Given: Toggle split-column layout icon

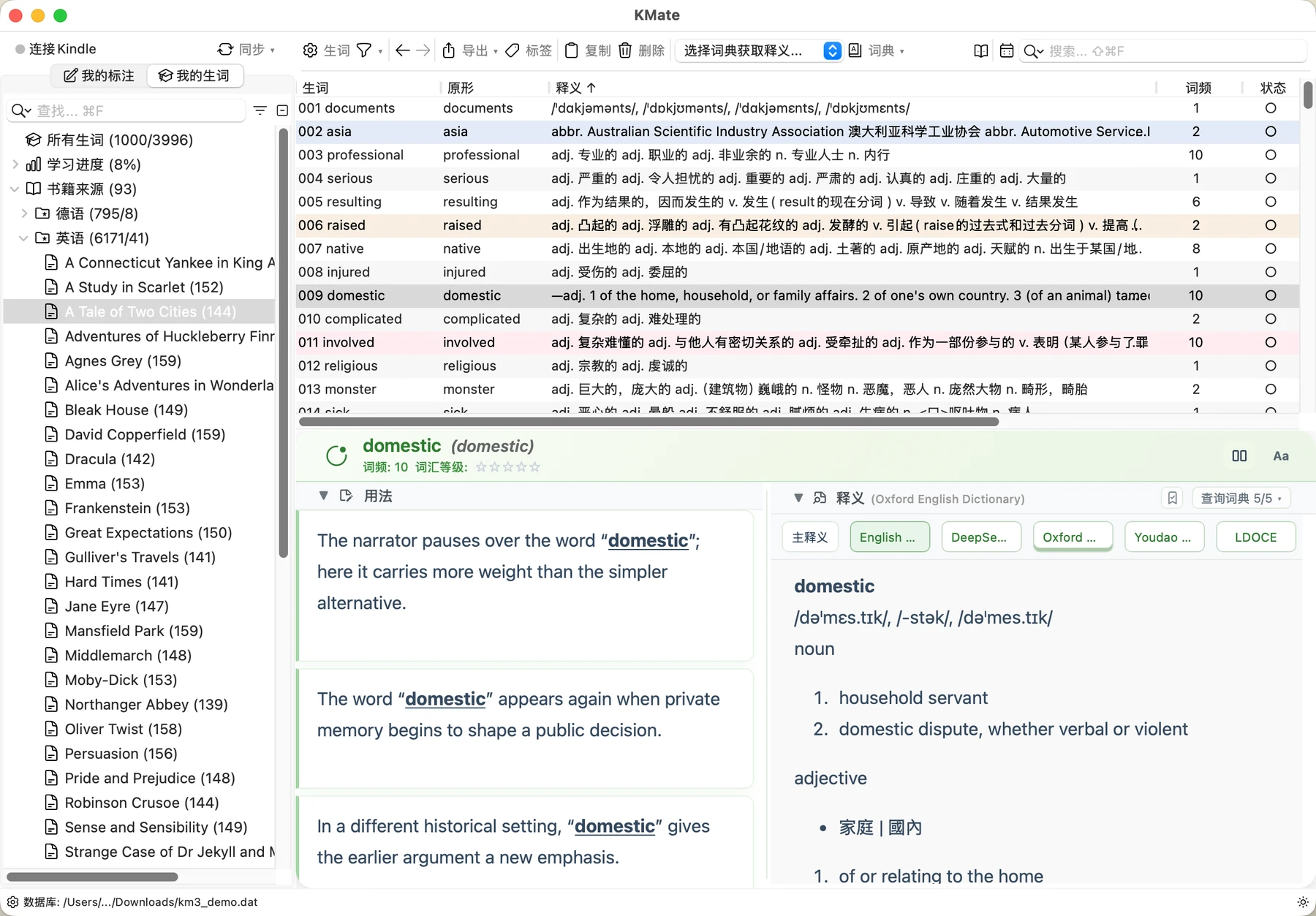Looking at the screenshot, I should pyautogui.click(x=1239, y=455).
